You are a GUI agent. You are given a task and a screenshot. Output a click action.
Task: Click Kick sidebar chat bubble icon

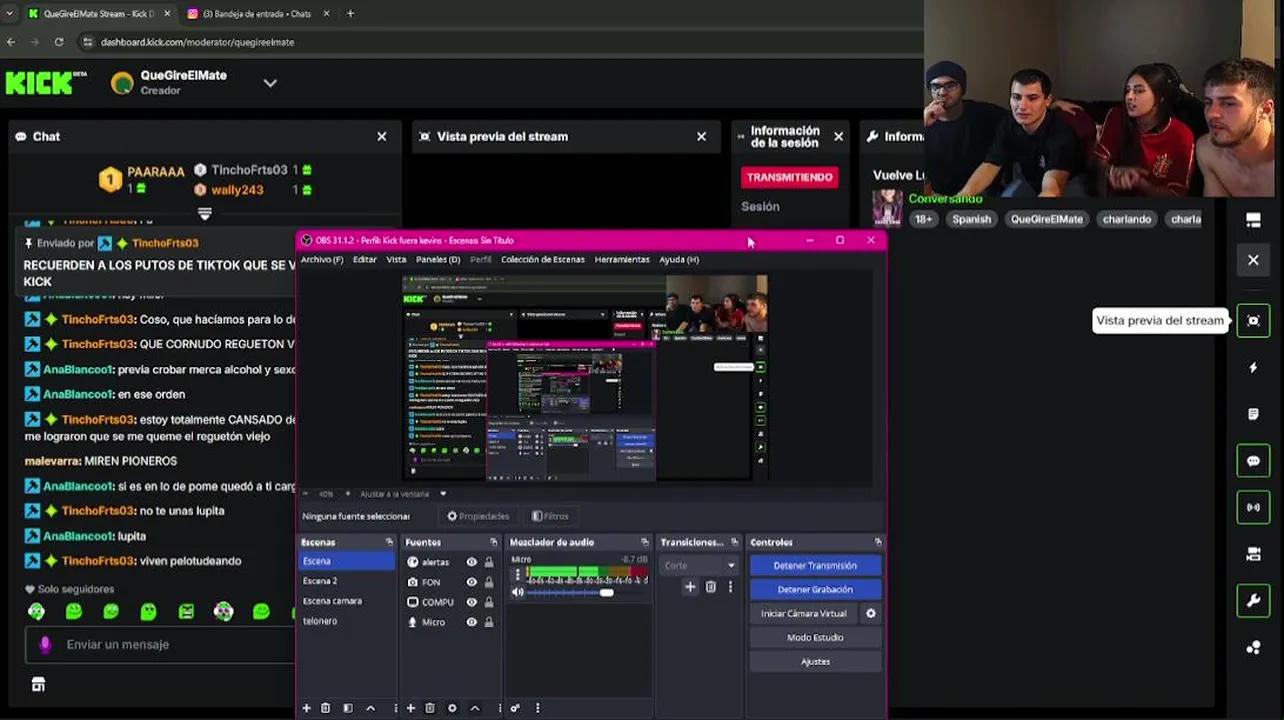1253,461
